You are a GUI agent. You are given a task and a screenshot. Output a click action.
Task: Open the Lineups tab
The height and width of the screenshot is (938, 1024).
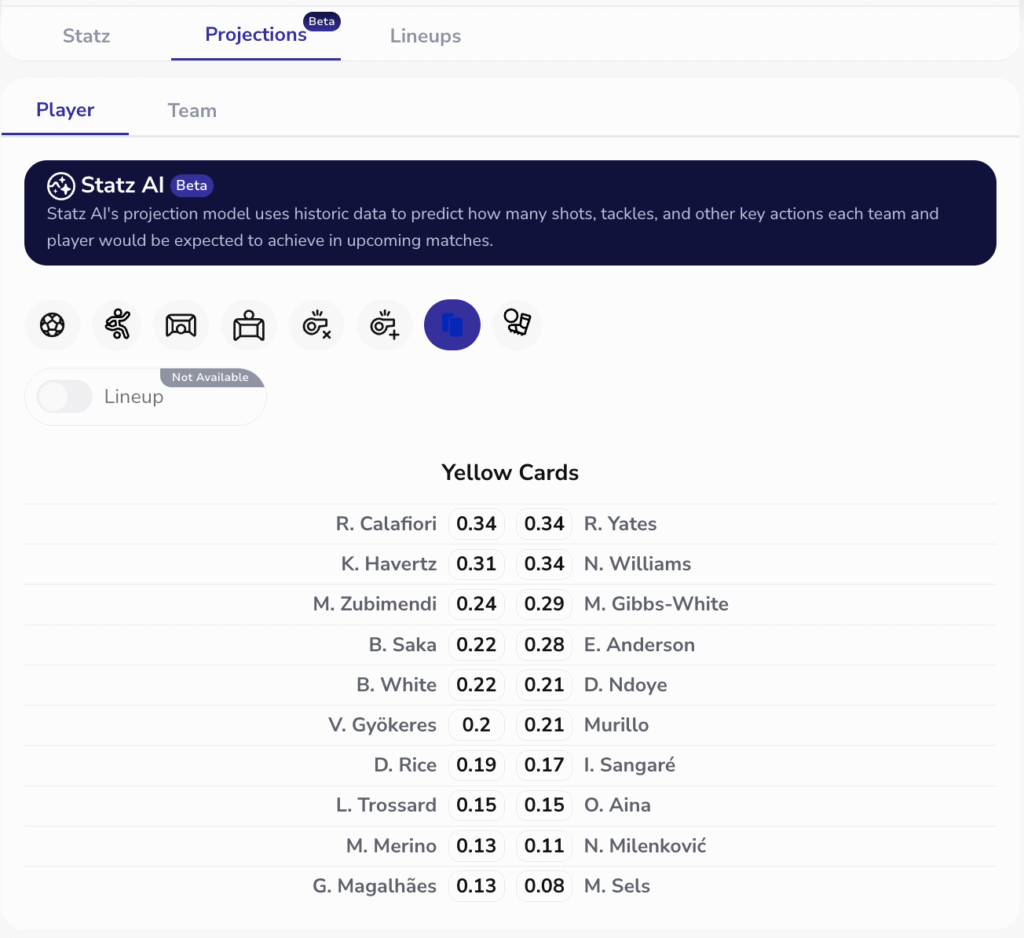(x=425, y=36)
